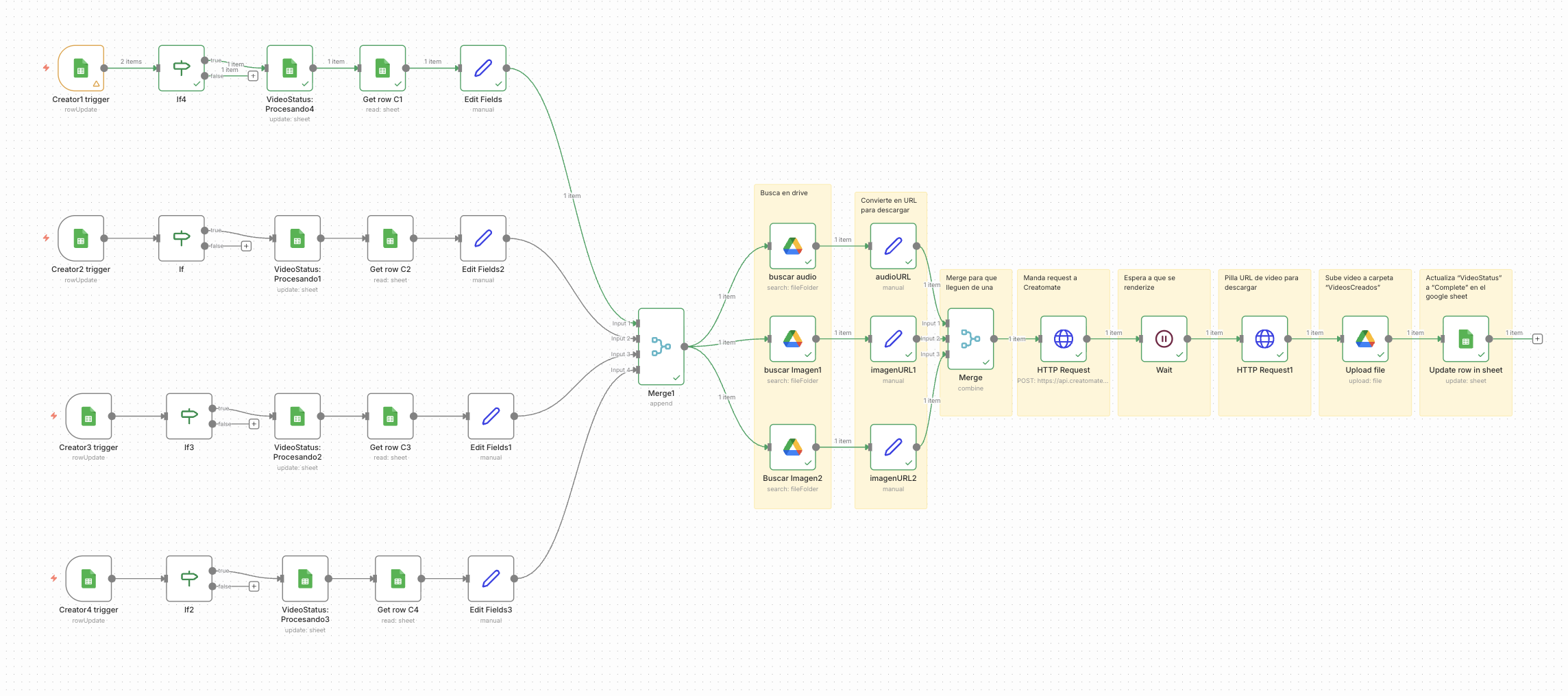Image resolution: width=1568 pixels, height=696 pixels.
Task: Click the buscar Imagen1 Drive node
Action: [793, 338]
